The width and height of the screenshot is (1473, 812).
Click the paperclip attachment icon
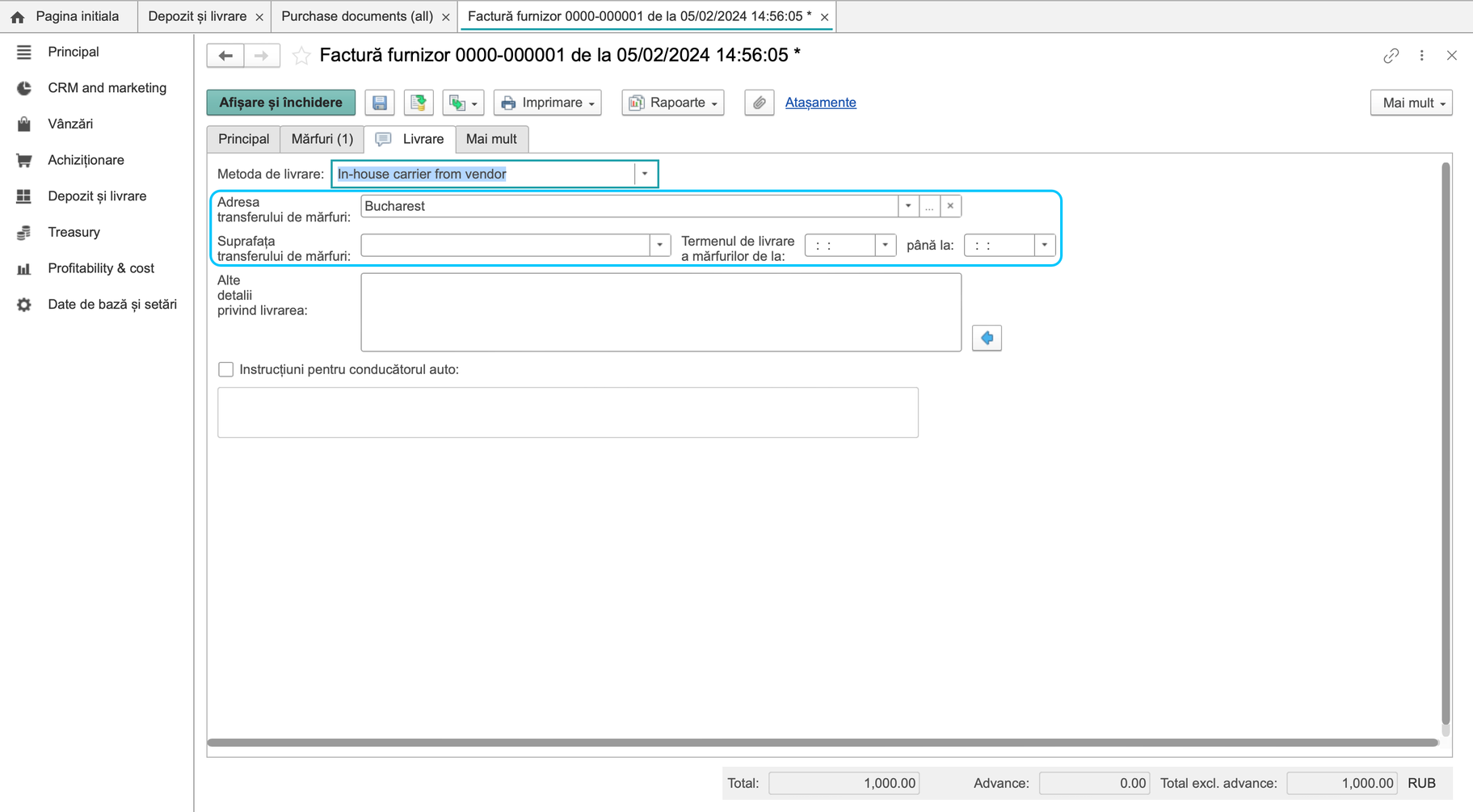(760, 103)
